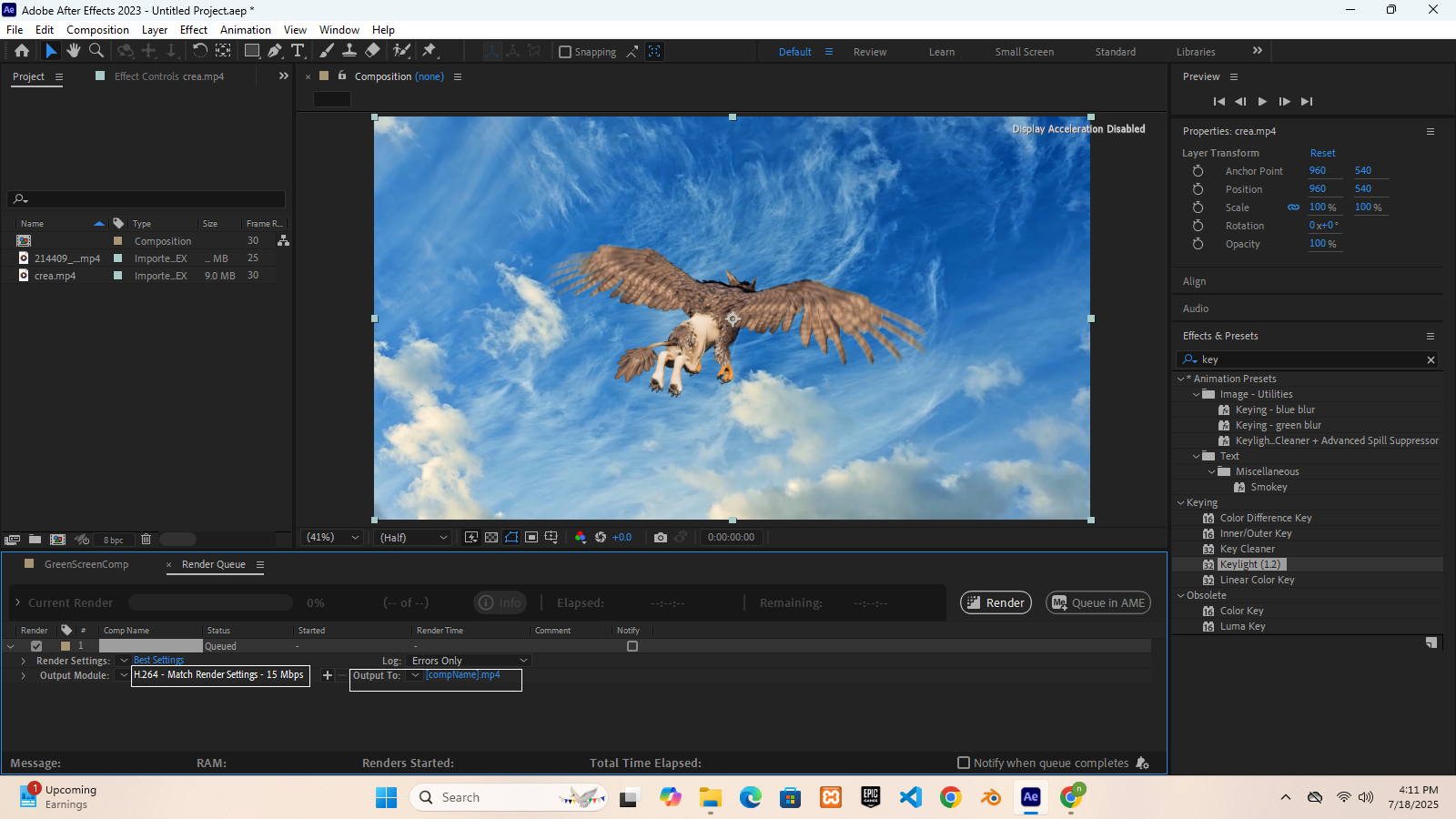Expand the Current Render section
The height and width of the screenshot is (819, 1456).
(x=17, y=602)
